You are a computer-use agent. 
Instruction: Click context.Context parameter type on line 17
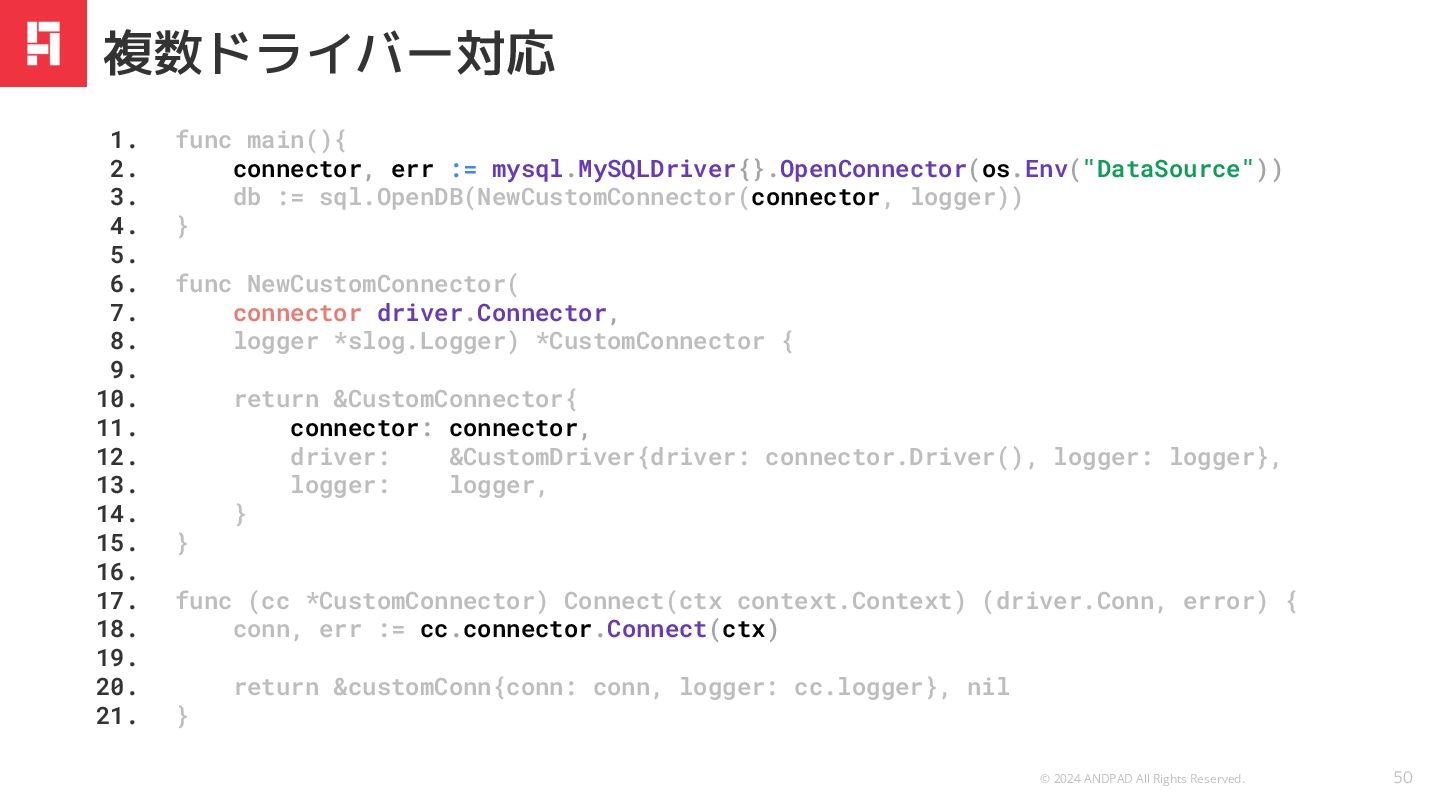tap(850, 601)
